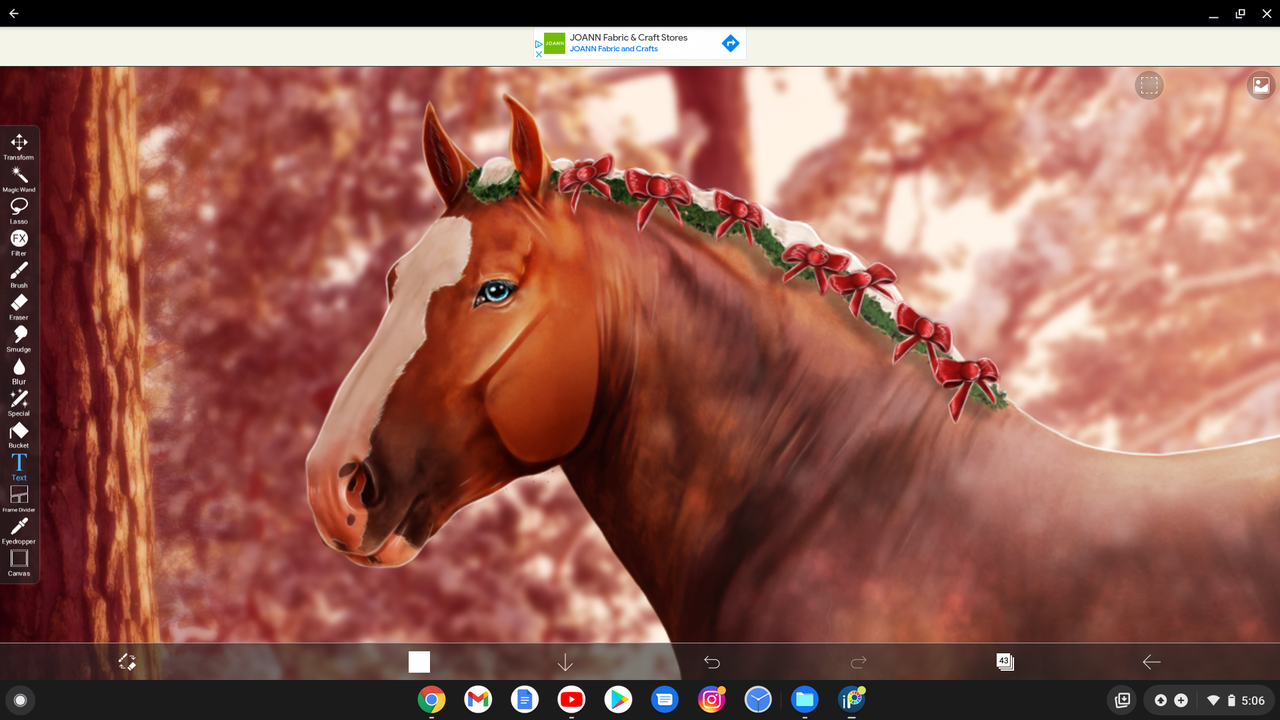
Task: Open the ChromeOS launcher button
Action: coord(19,700)
